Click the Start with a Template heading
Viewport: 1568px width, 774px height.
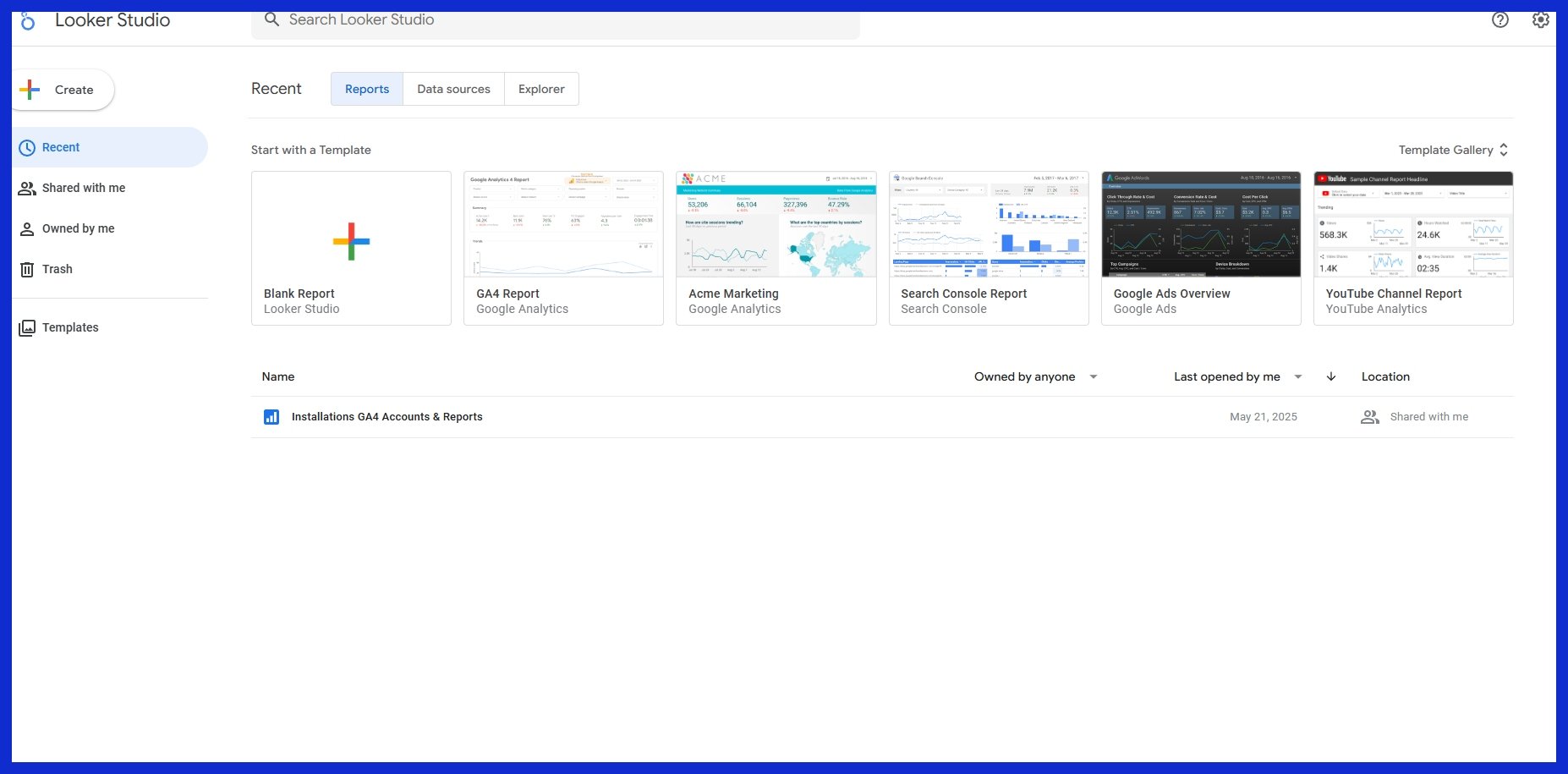coord(311,150)
